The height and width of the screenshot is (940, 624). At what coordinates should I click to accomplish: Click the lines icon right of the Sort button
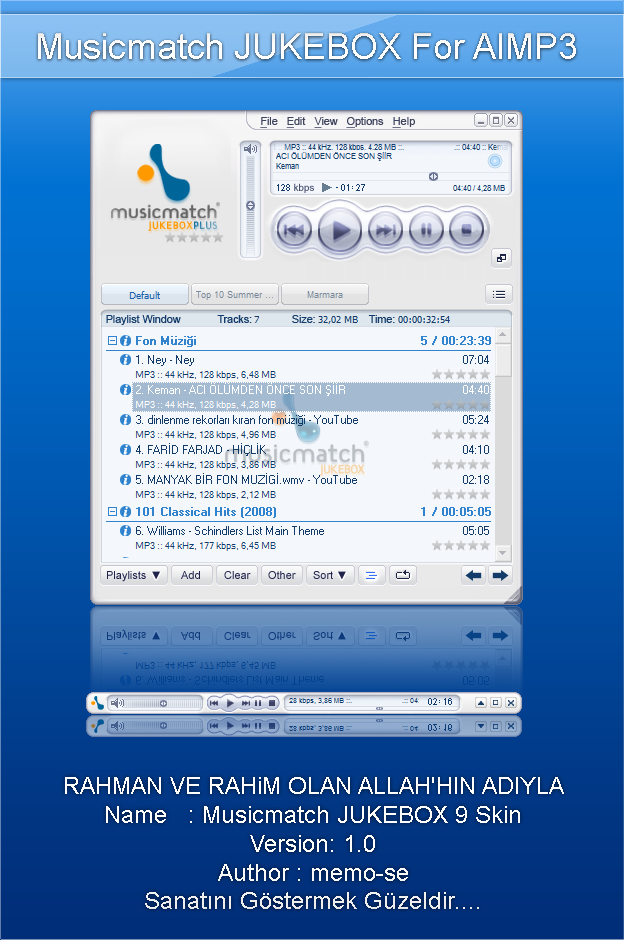[372, 576]
